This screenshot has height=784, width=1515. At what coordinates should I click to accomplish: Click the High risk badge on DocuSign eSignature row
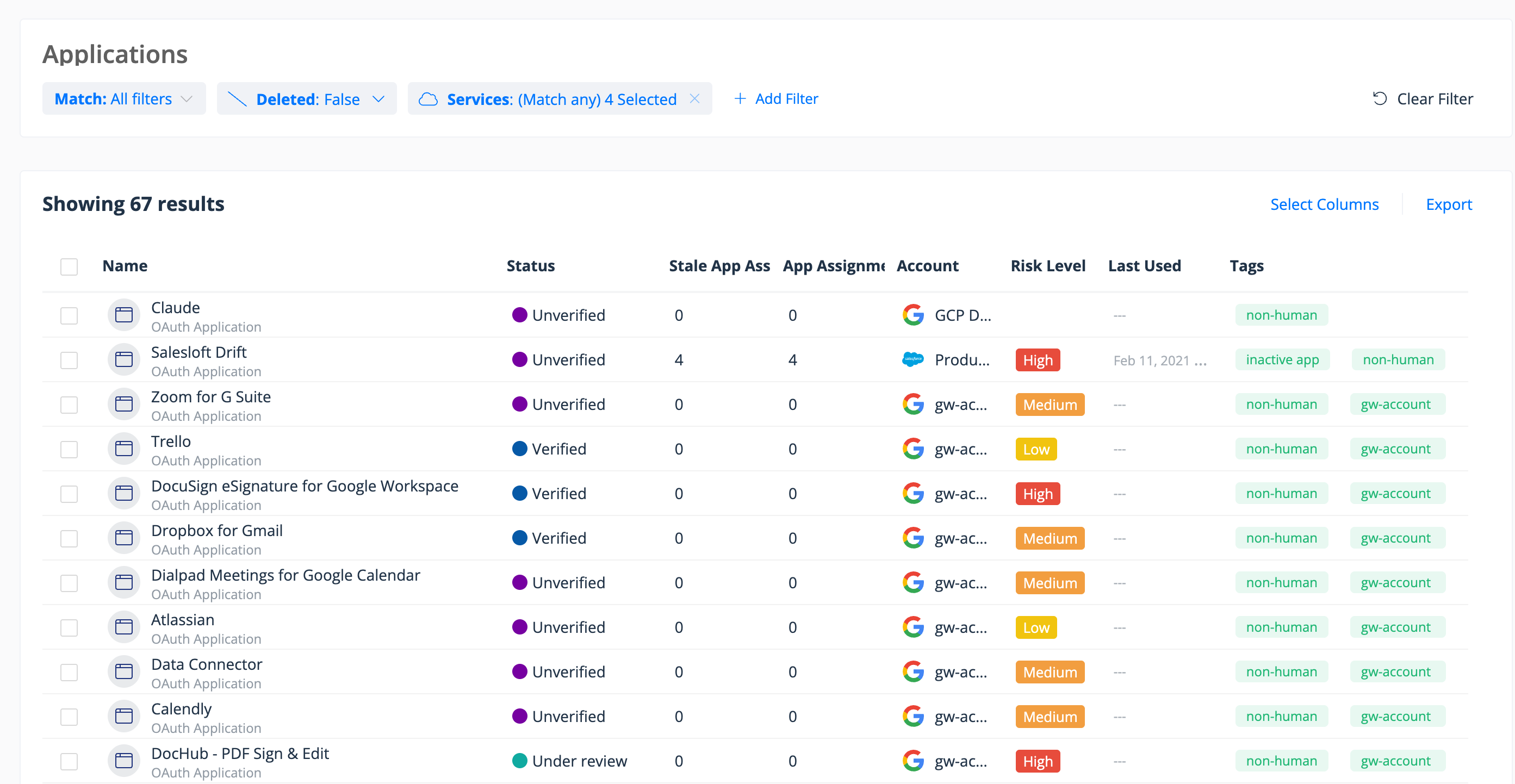[x=1038, y=494]
